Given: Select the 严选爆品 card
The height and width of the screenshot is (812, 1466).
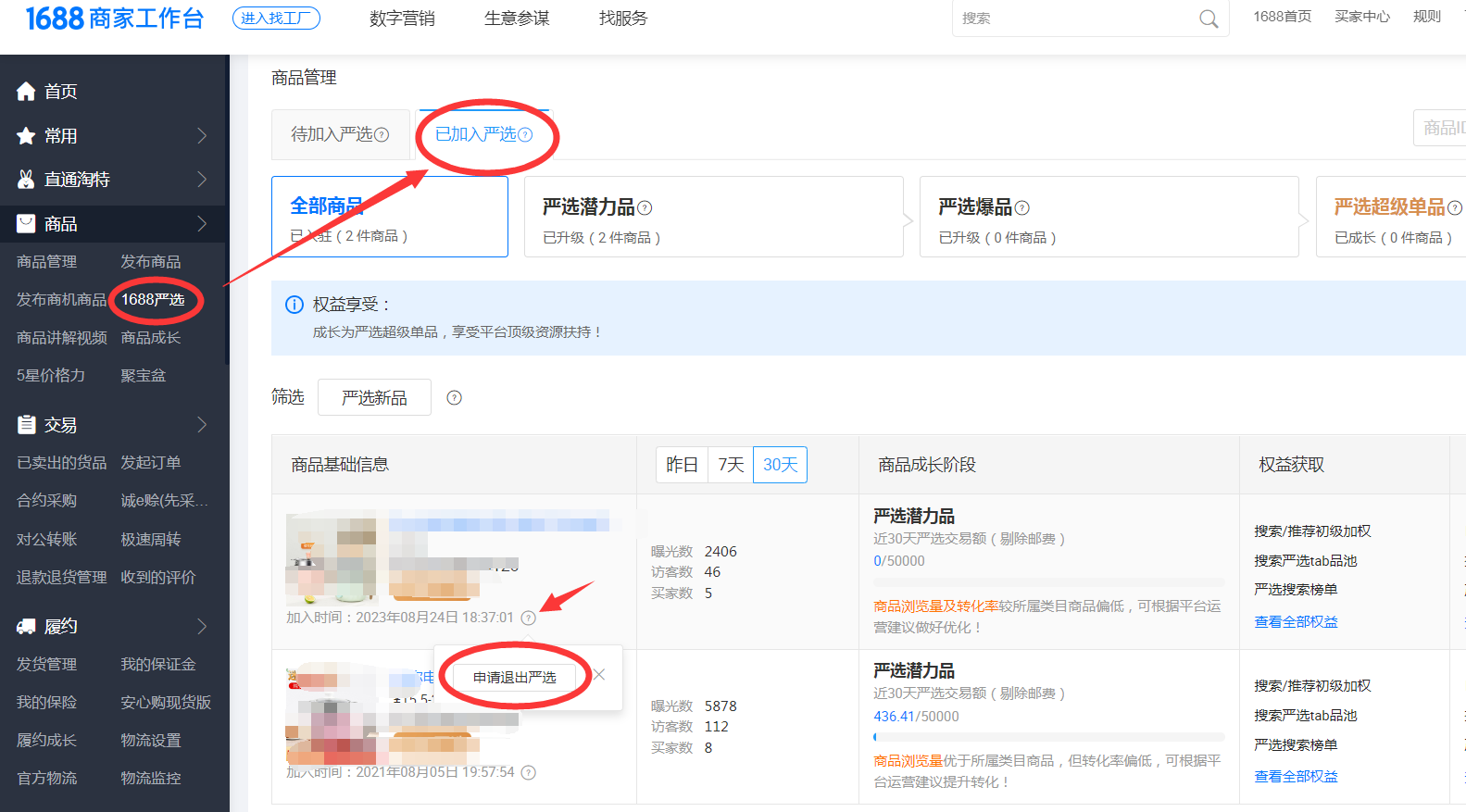Looking at the screenshot, I should pos(1109,217).
